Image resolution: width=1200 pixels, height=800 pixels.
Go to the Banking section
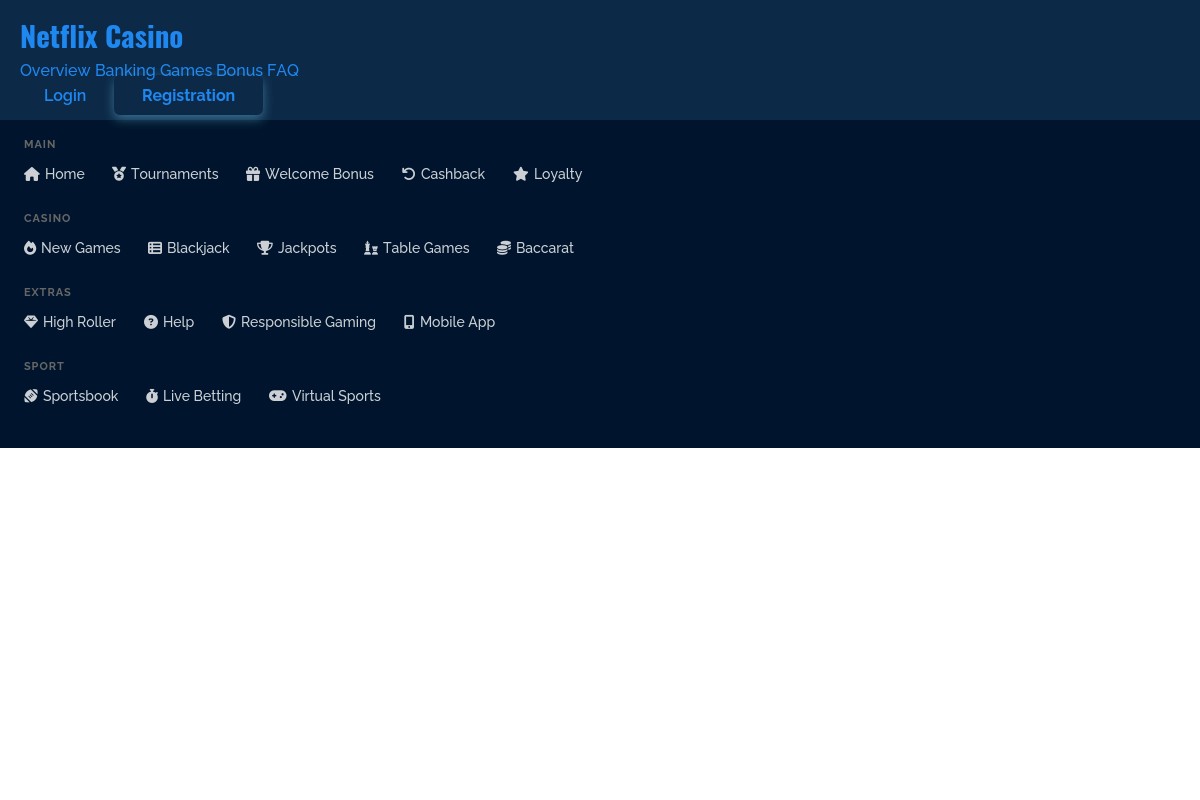[x=125, y=70]
